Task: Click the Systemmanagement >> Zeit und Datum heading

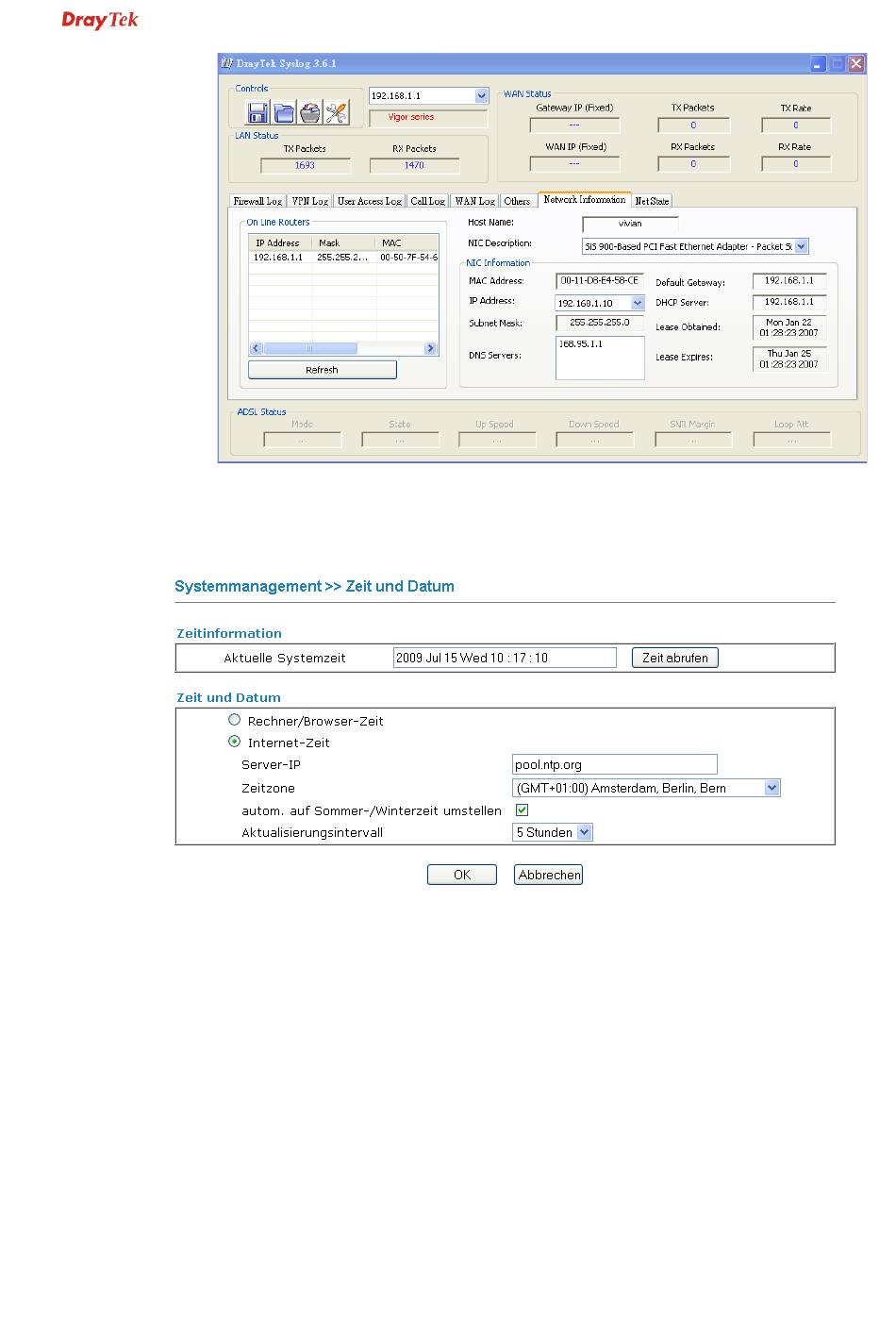Action: pyautogui.click(x=314, y=586)
